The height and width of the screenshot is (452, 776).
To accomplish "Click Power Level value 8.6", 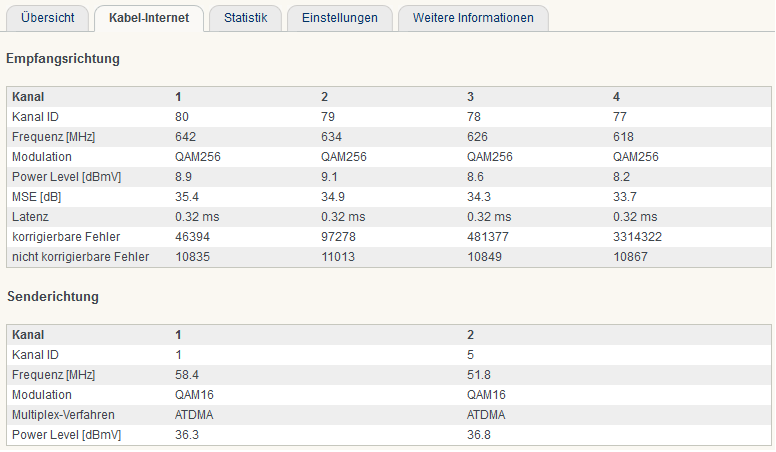I will coord(476,177).
